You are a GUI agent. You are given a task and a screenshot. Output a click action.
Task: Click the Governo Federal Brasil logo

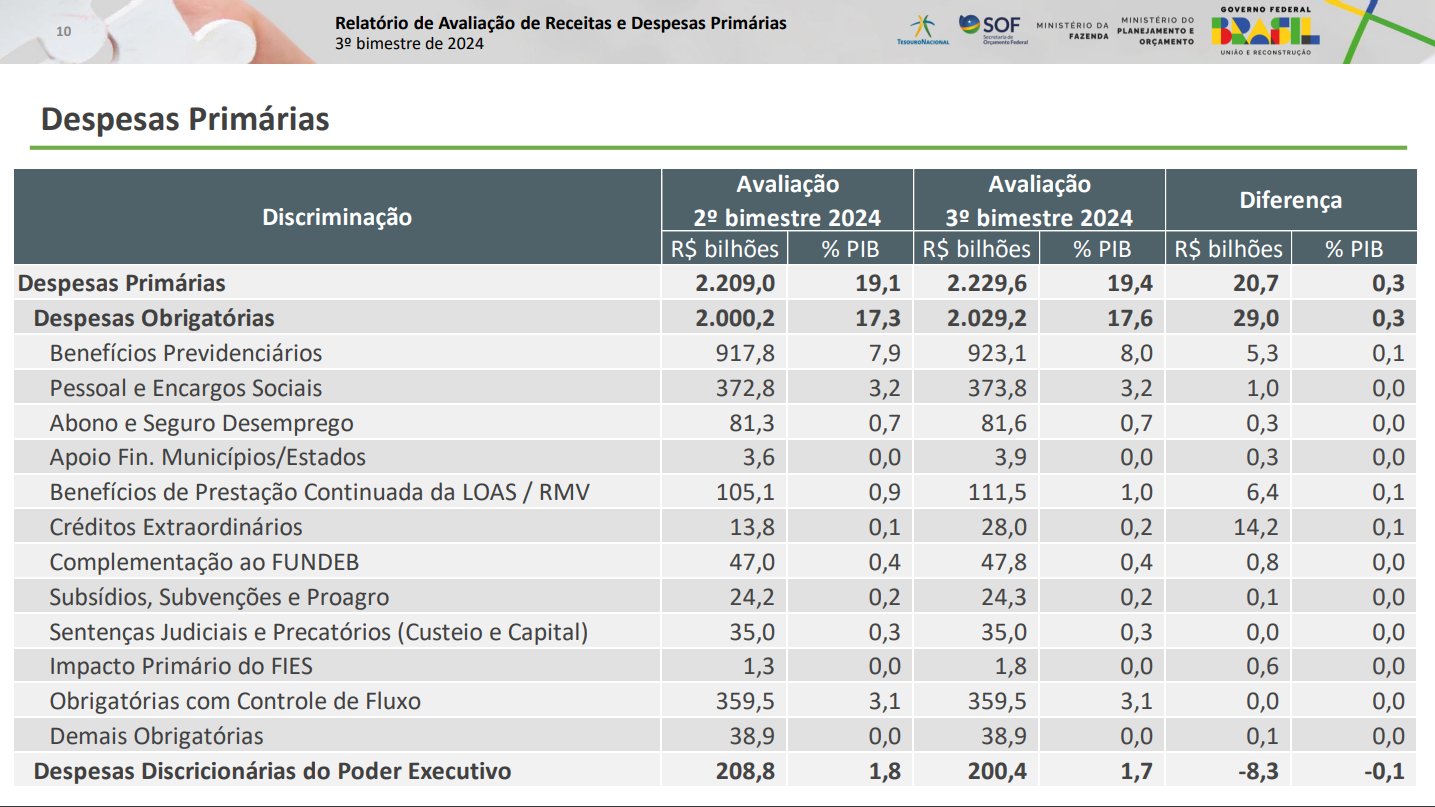(1265, 30)
